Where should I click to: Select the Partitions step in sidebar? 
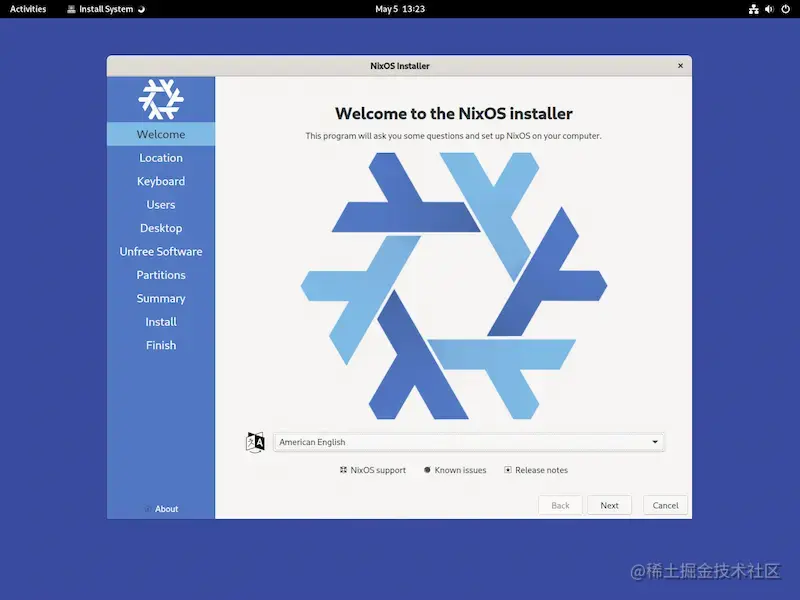pos(161,275)
